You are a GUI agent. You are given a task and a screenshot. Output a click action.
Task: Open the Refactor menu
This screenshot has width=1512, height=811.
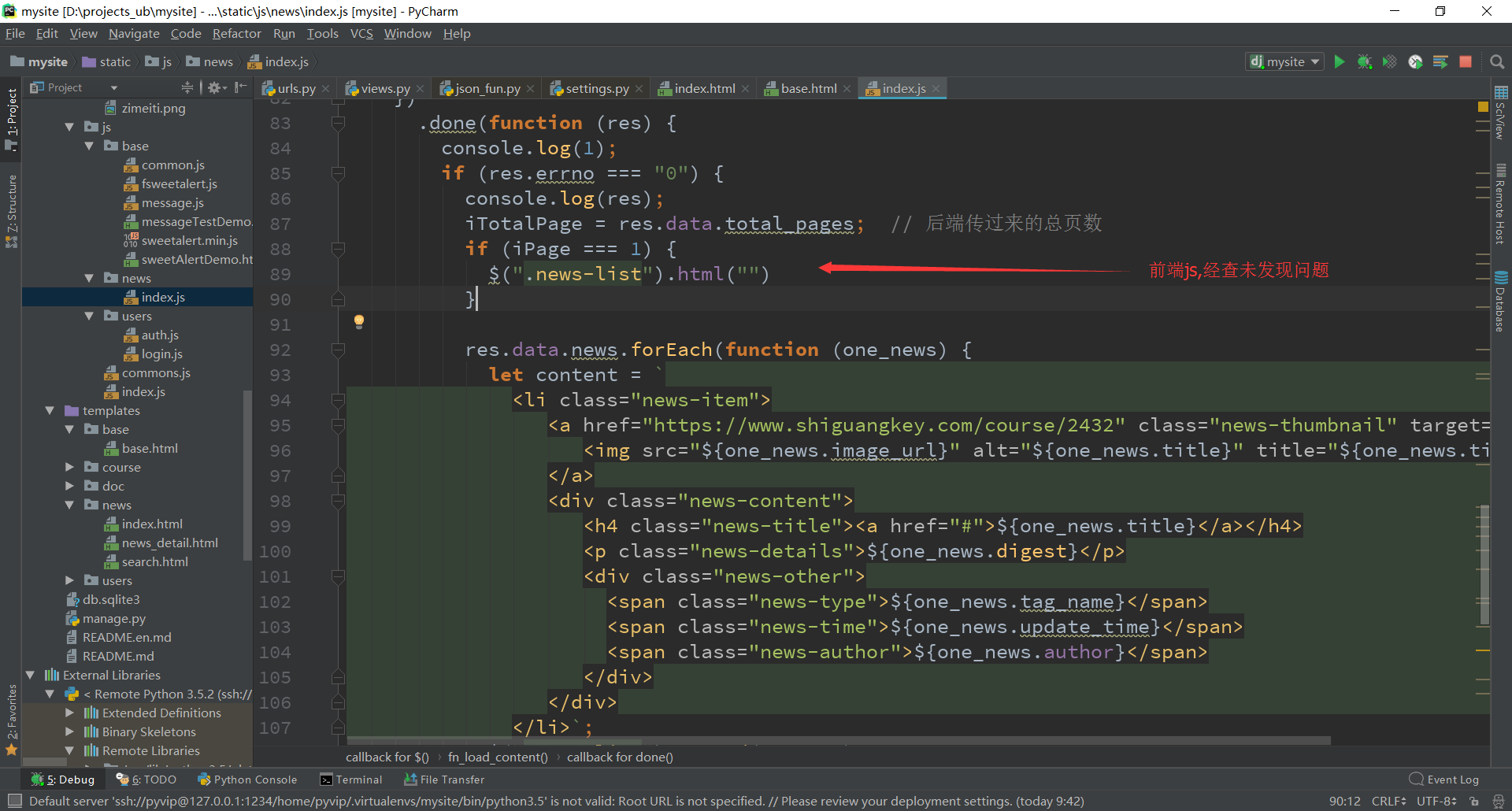coord(236,33)
